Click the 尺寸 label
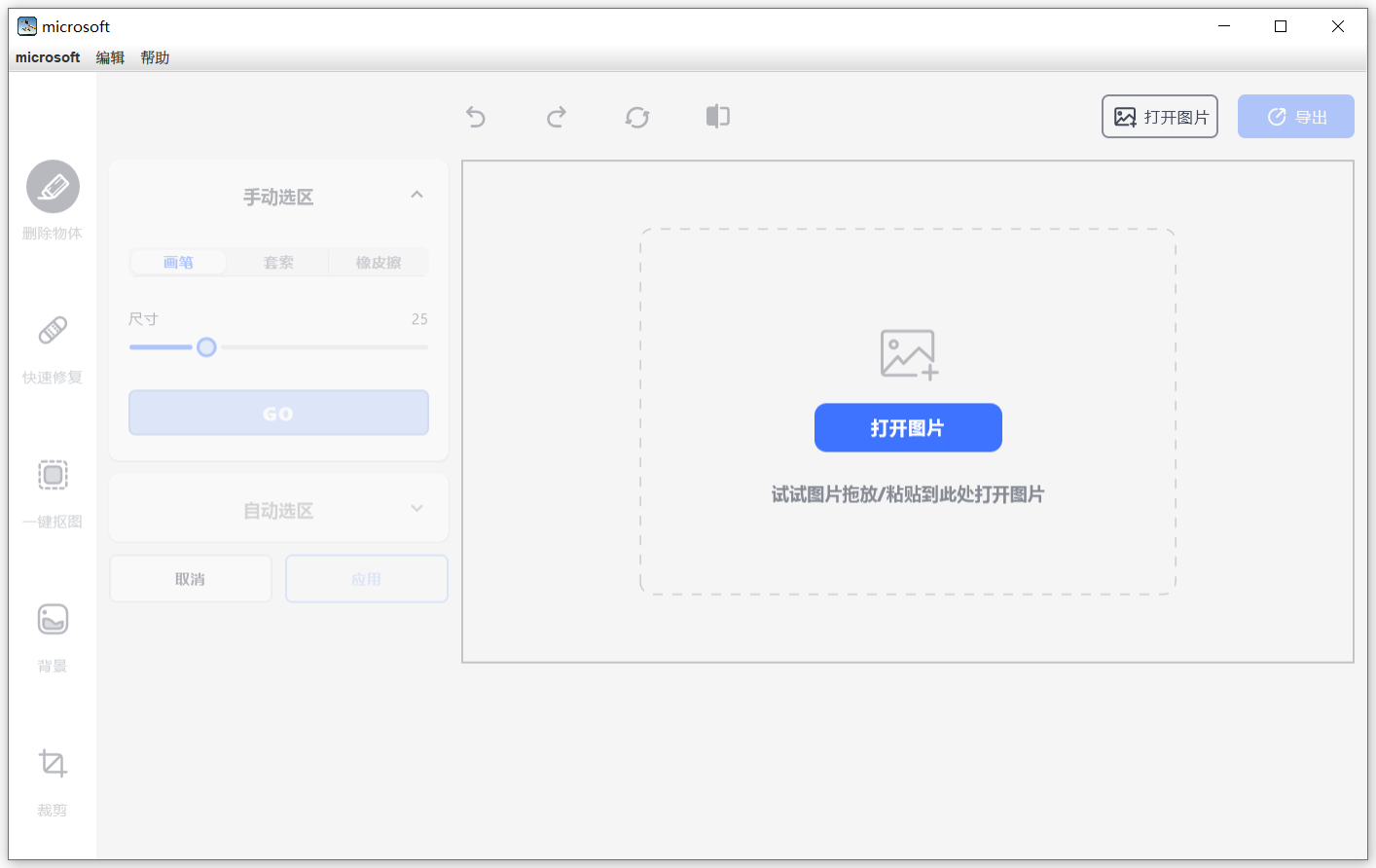Image resolution: width=1376 pixels, height=868 pixels. coord(143,319)
